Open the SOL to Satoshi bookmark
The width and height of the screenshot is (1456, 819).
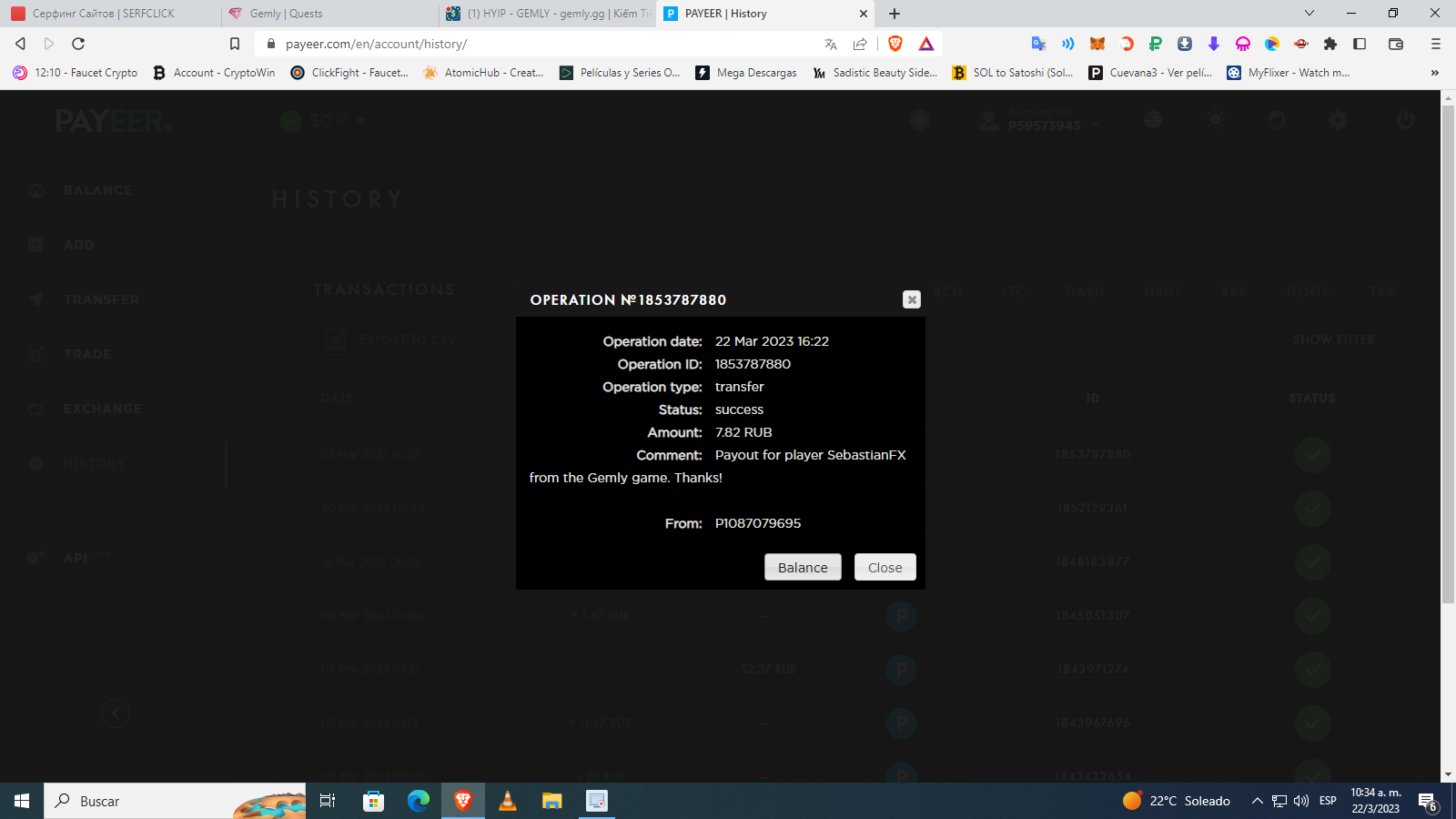[1013, 73]
